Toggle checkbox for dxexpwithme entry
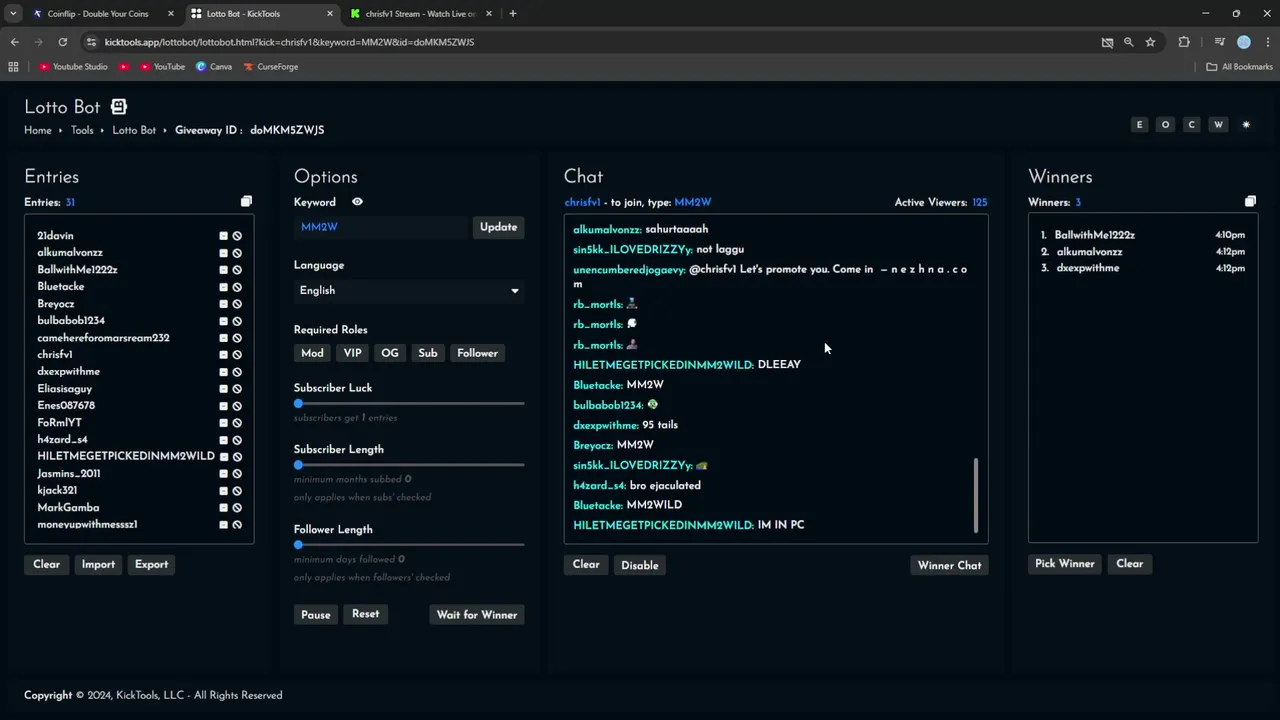 click(x=223, y=372)
